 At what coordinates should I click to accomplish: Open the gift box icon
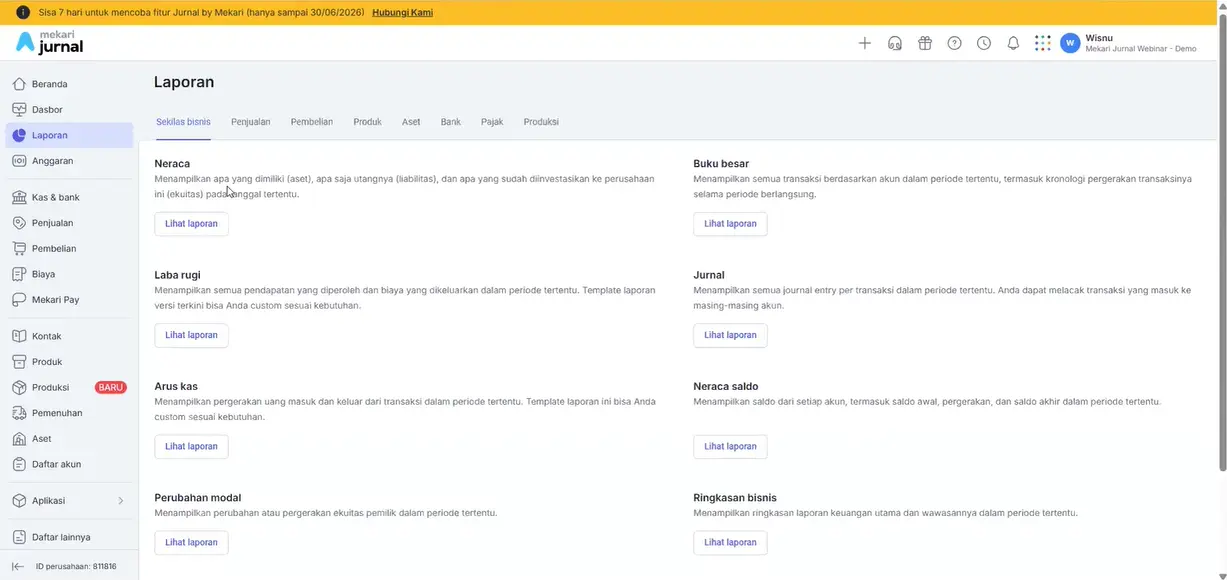[925, 43]
